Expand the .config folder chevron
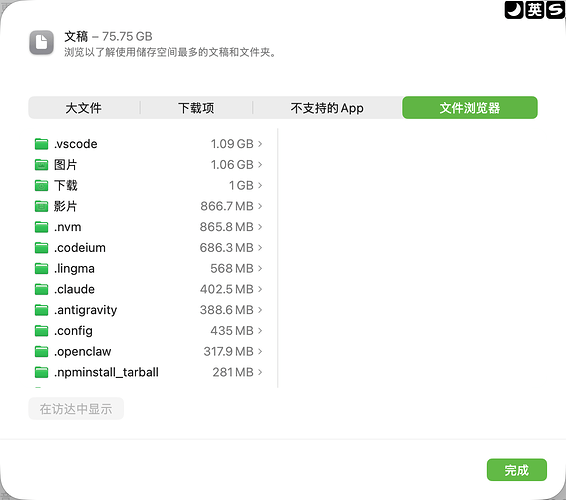The image size is (566, 500). (x=260, y=331)
